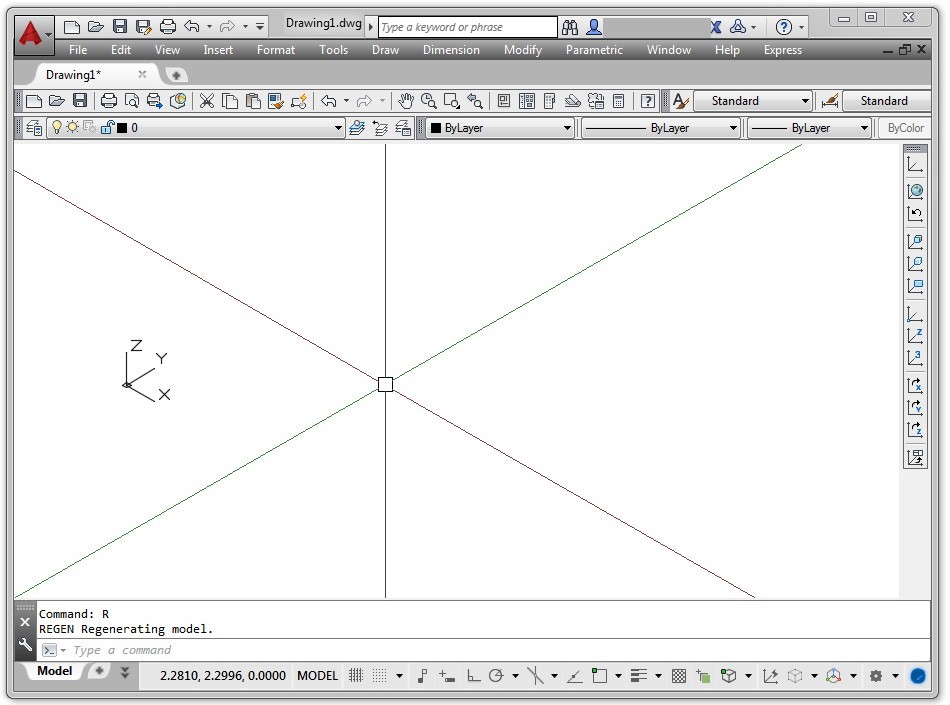Open the Layer Properties Manager icon
The height and width of the screenshot is (705, 950).
coord(34,128)
